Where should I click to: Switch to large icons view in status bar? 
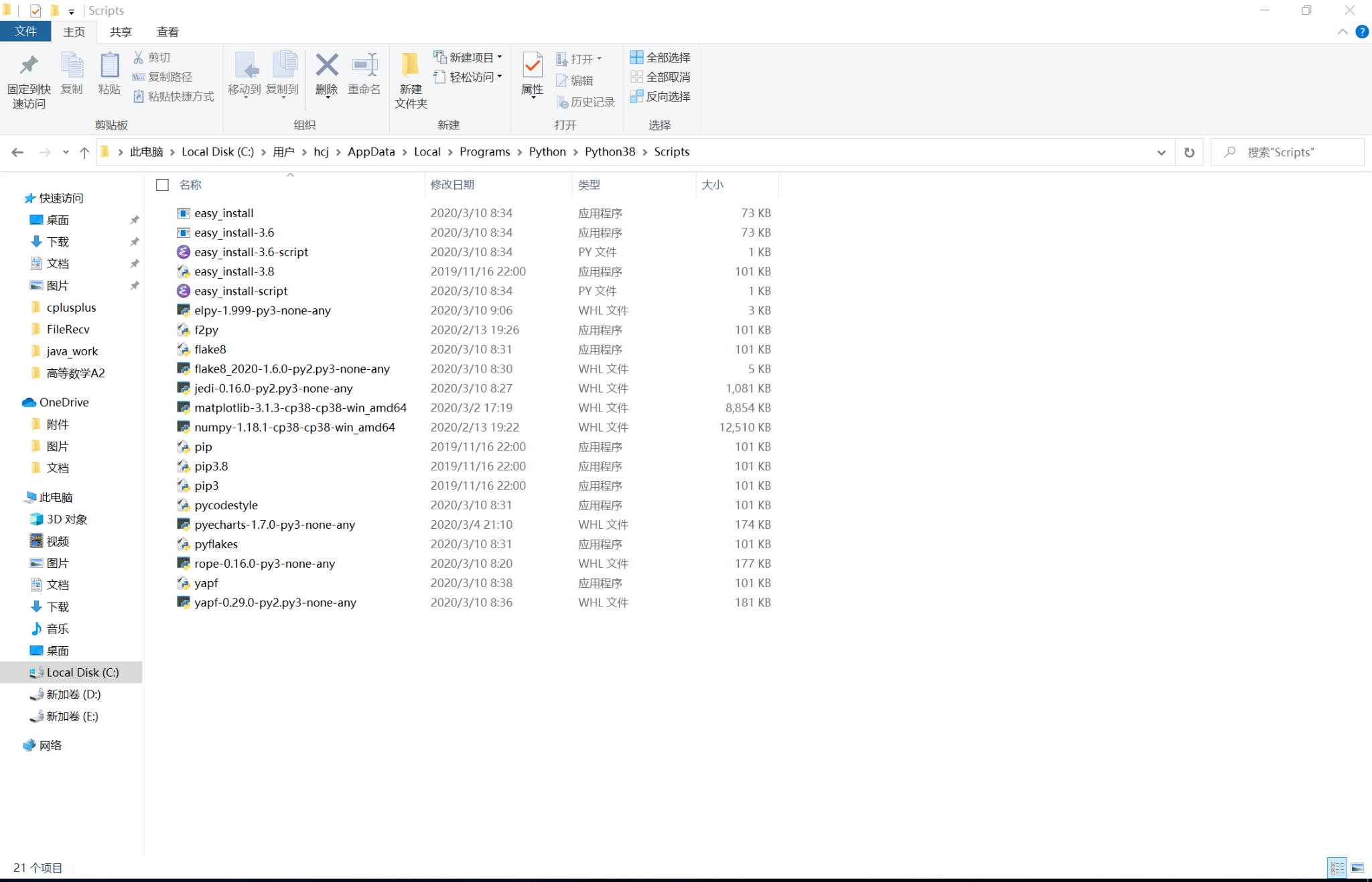pos(1357,868)
